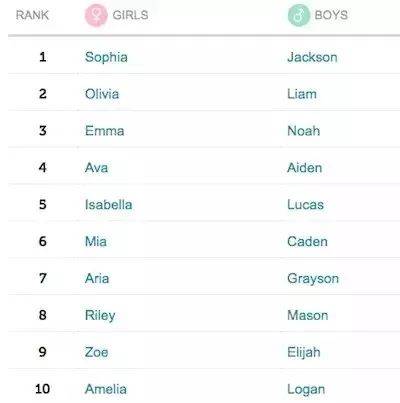Click the girl name Ava
The height and width of the screenshot is (403, 400).
96,168
